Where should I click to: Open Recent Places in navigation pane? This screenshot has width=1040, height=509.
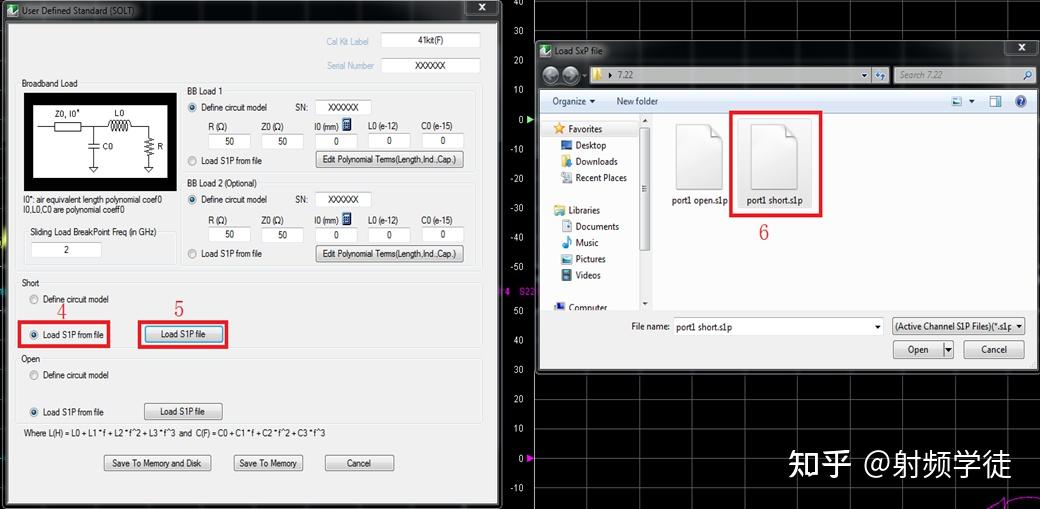click(594, 178)
